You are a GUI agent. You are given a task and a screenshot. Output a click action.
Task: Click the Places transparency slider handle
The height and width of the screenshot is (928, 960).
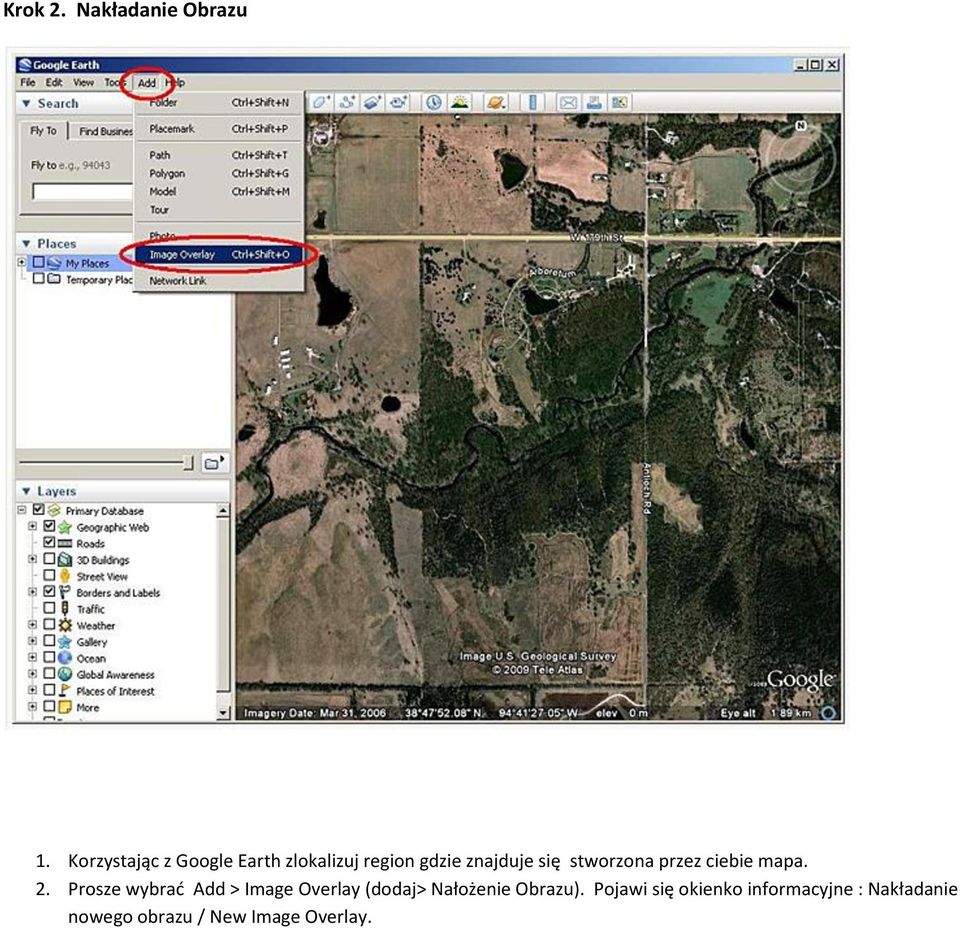[x=189, y=463]
